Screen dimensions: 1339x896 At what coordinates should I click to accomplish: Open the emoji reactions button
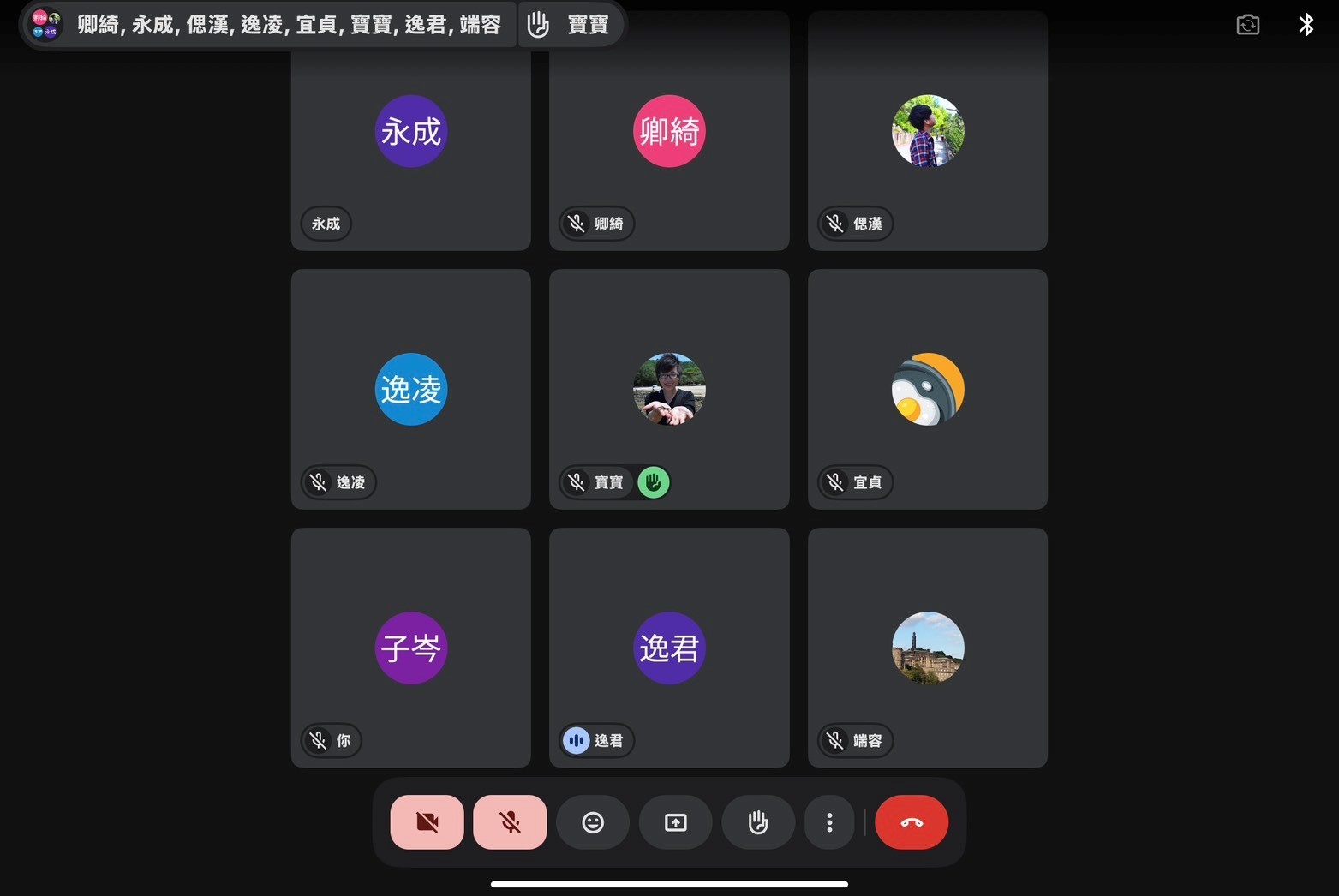tap(593, 822)
